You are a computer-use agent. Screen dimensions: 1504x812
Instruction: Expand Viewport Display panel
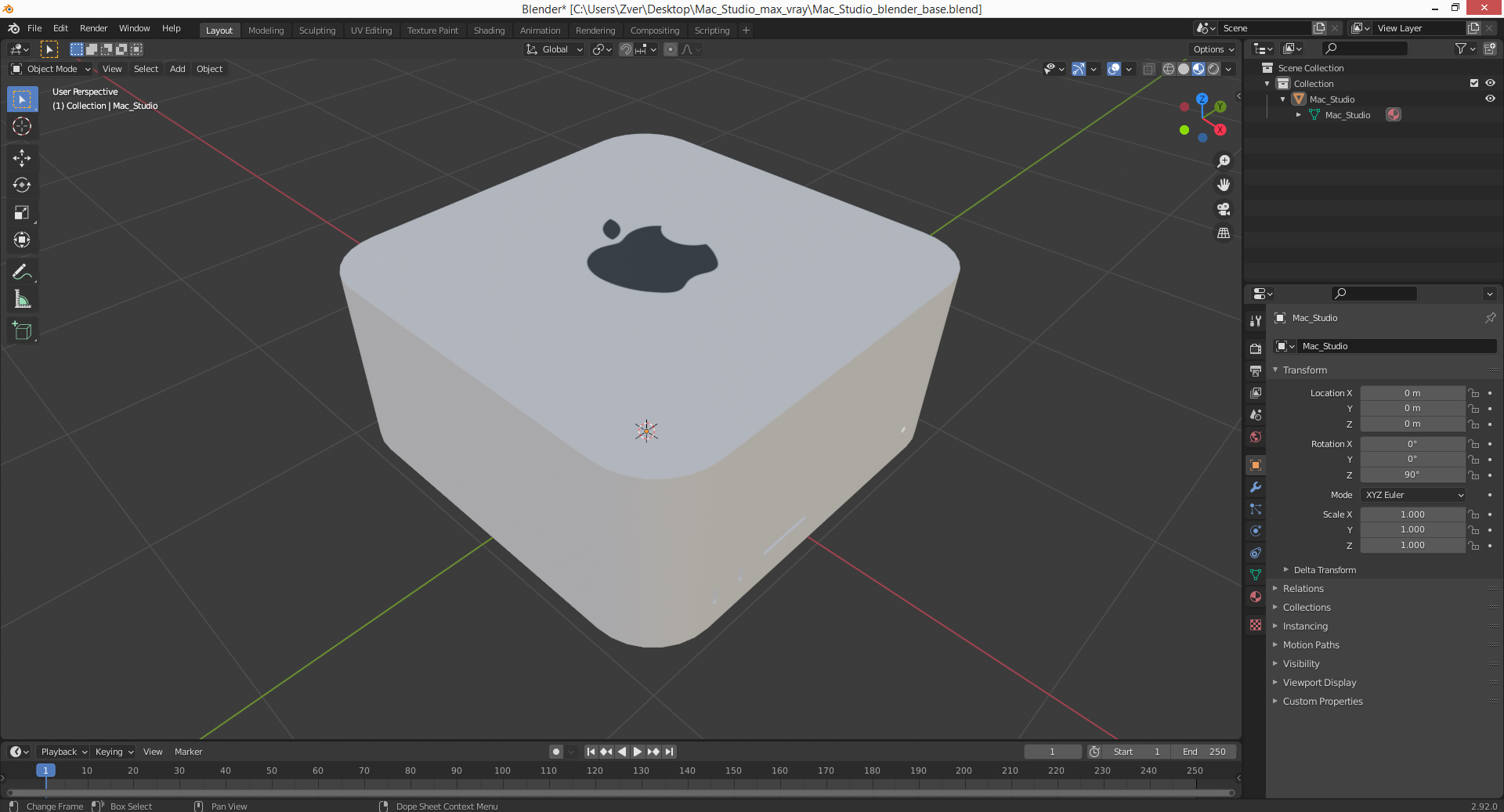1319,683
